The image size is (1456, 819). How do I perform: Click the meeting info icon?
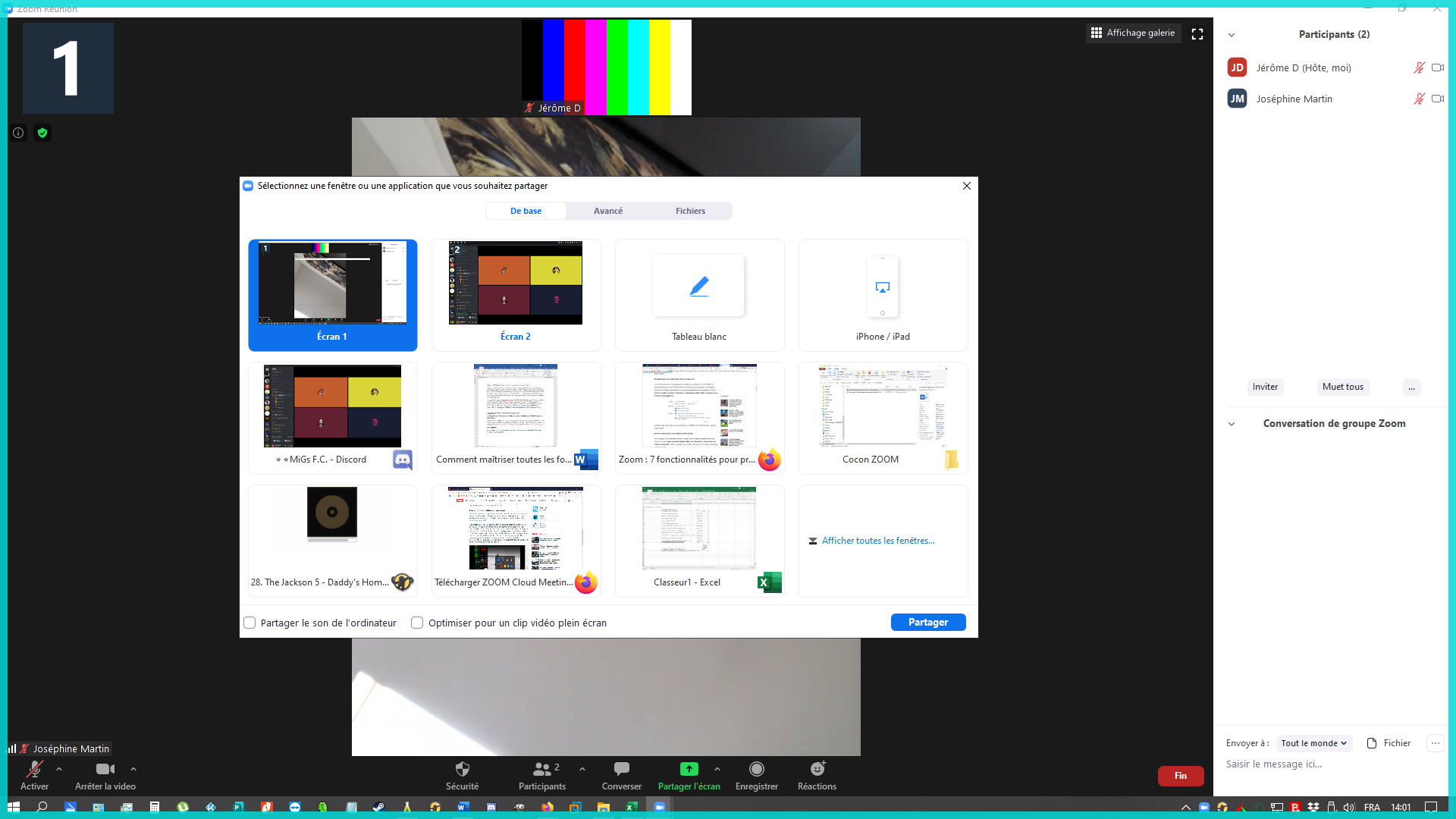pyautogui.click(x=18, y=133)
